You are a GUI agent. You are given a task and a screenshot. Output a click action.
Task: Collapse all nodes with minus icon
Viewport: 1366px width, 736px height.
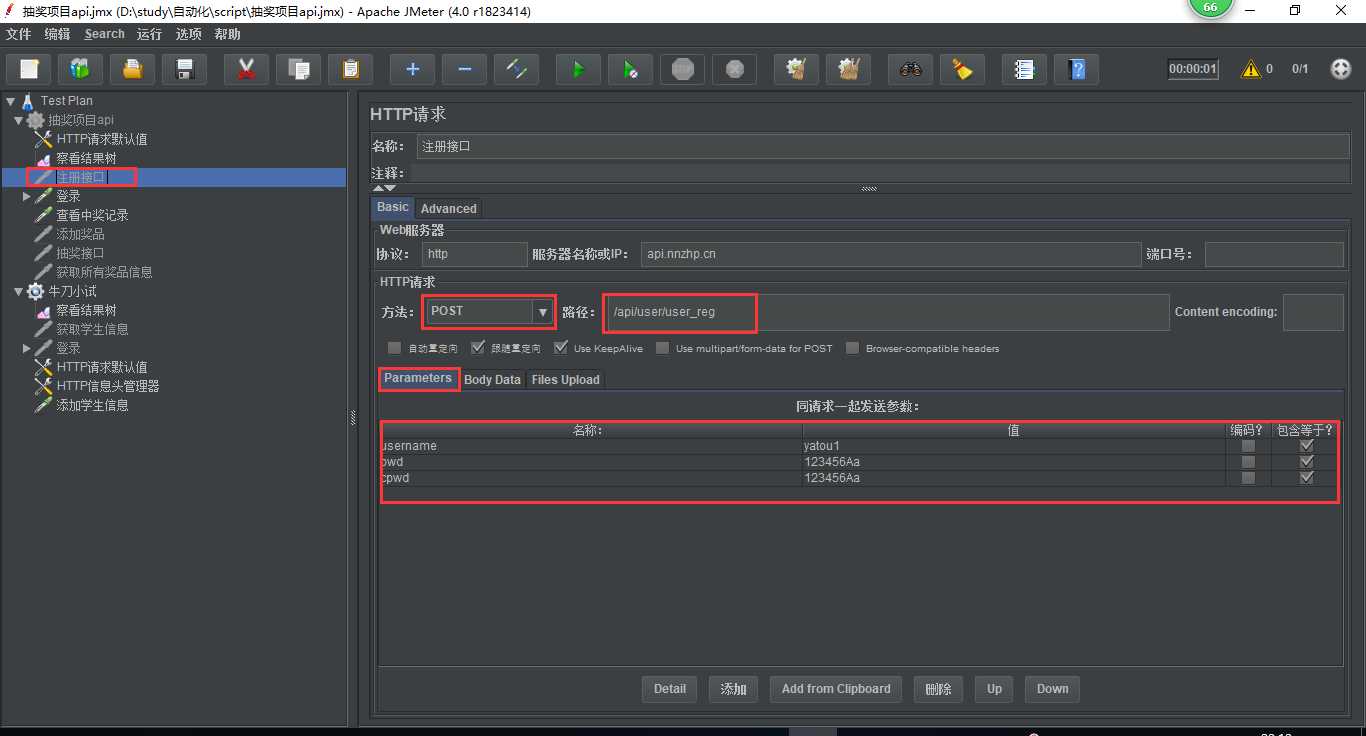464,69
